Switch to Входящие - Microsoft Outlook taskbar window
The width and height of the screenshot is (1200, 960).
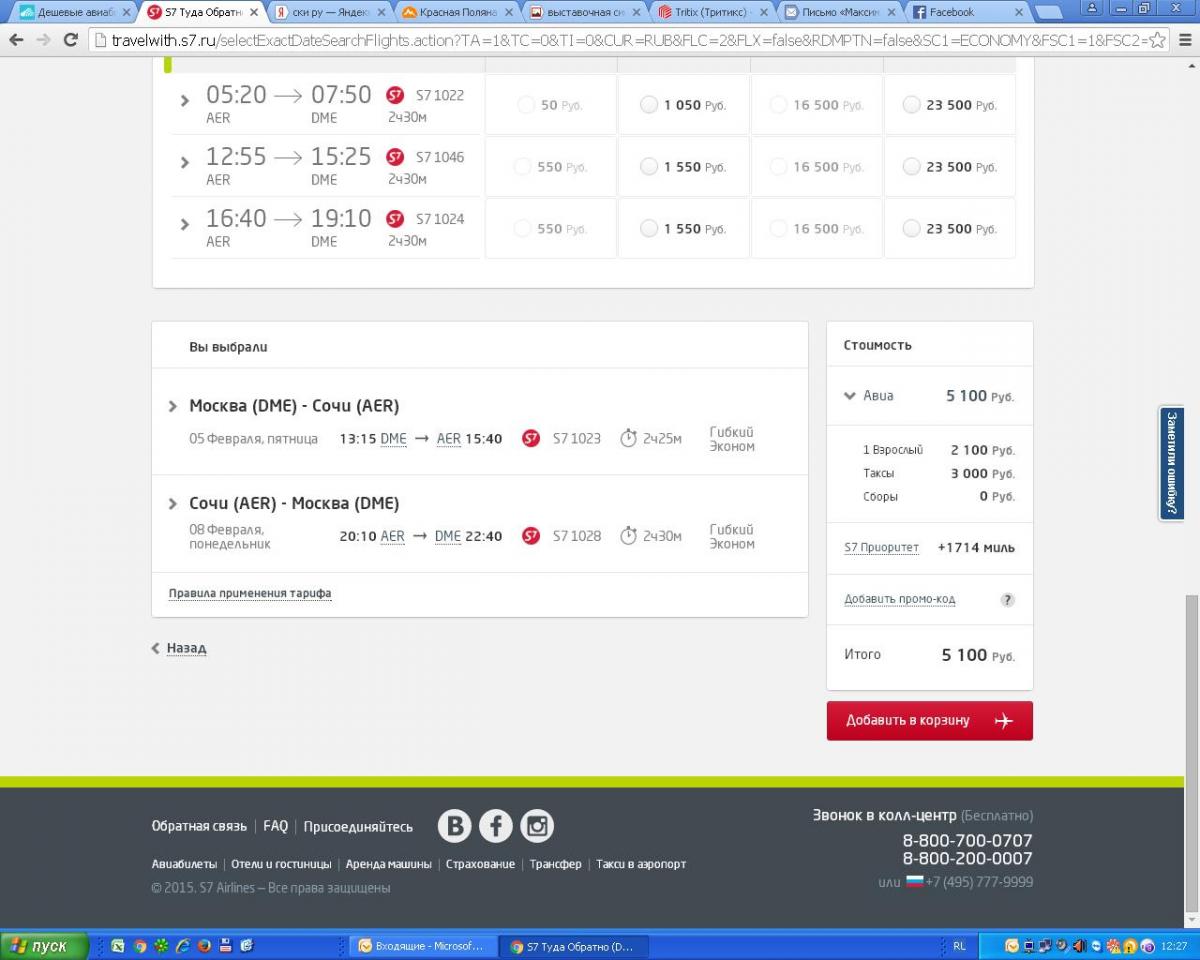[x=421, y=946]
